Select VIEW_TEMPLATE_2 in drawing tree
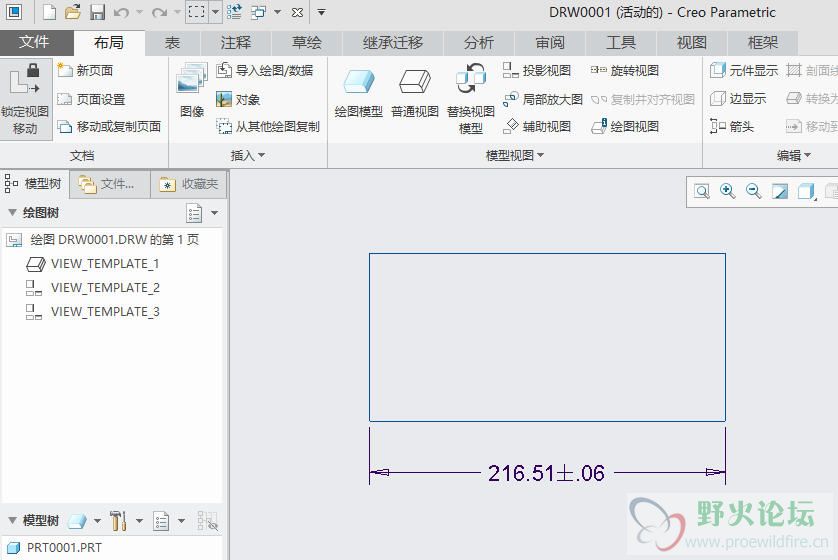The height and width of the screenshot is (560, 838). point(93,288)
